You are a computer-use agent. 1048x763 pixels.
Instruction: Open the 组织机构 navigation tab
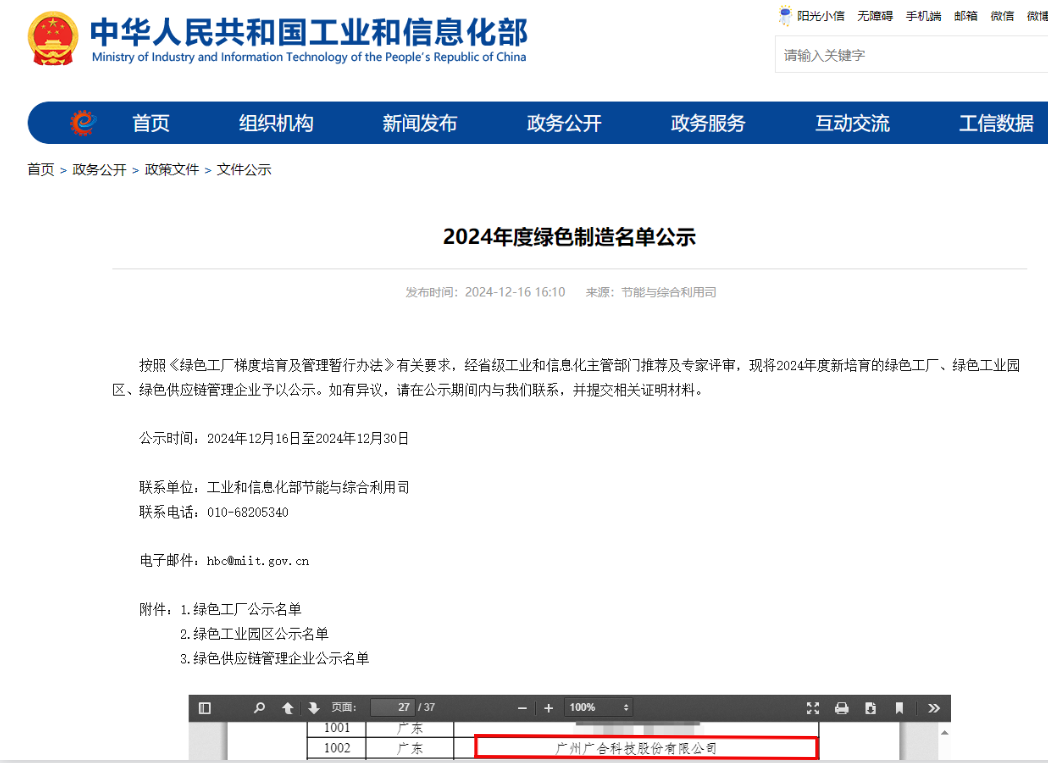276,123
